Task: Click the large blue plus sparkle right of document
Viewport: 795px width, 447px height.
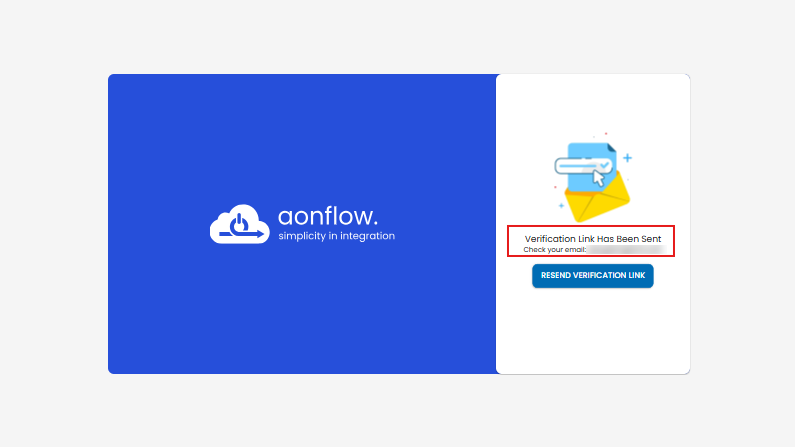Action: [x=627, y=158]
